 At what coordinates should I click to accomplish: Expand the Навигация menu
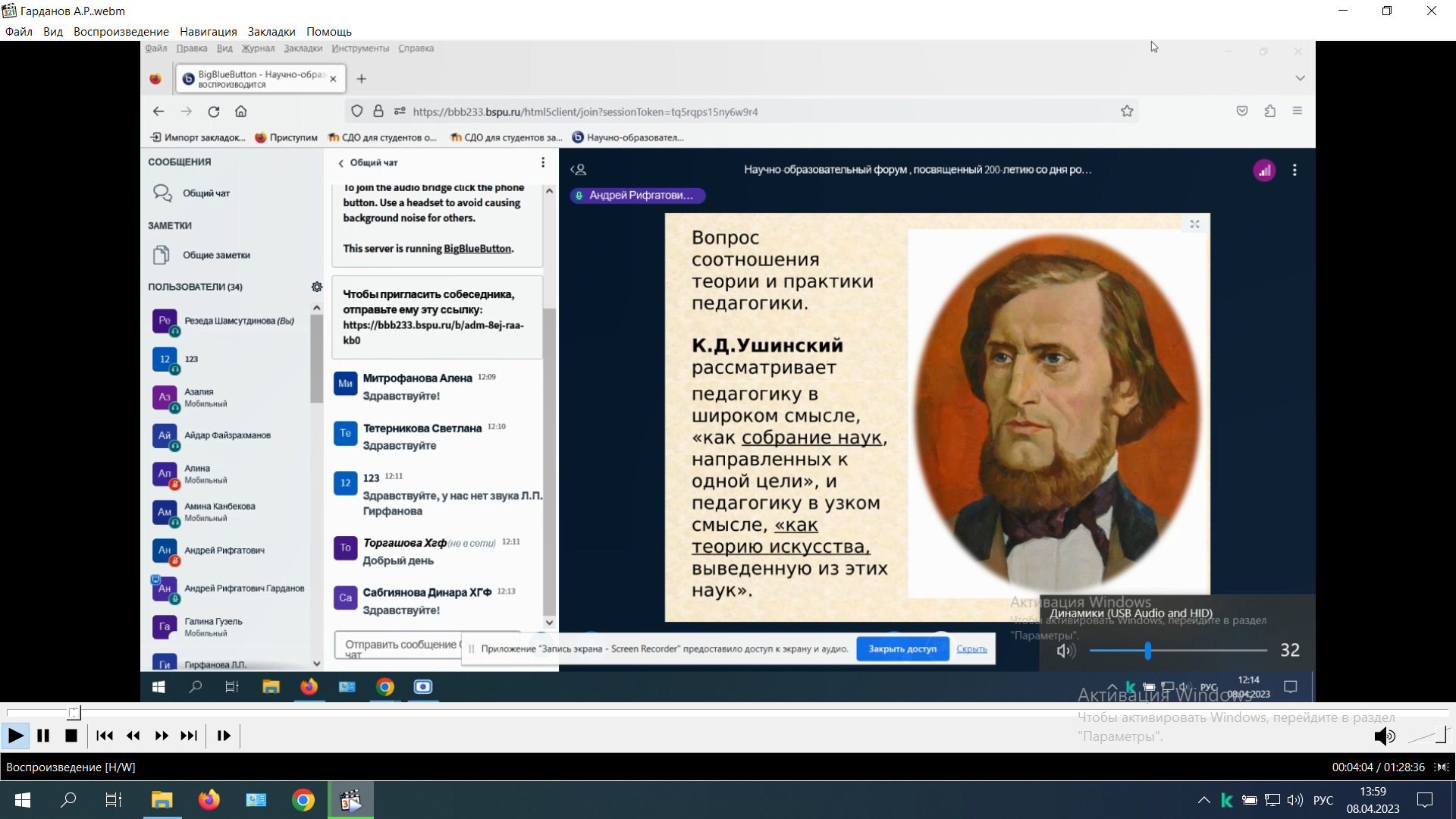point(209,32)
